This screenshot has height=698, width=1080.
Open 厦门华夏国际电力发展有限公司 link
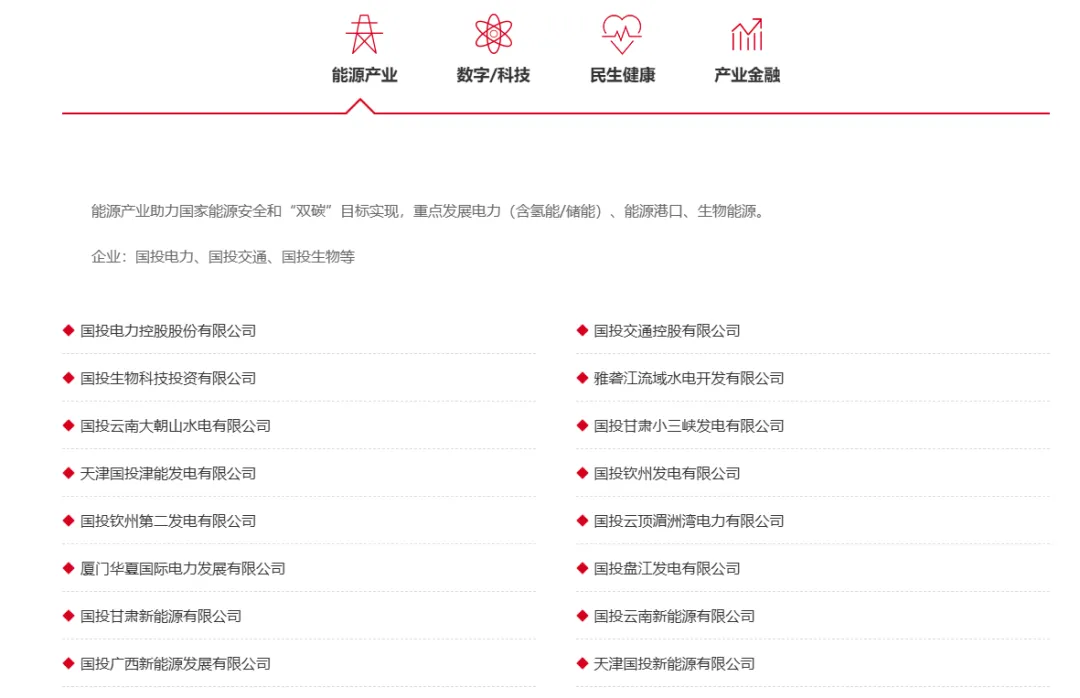183,568
